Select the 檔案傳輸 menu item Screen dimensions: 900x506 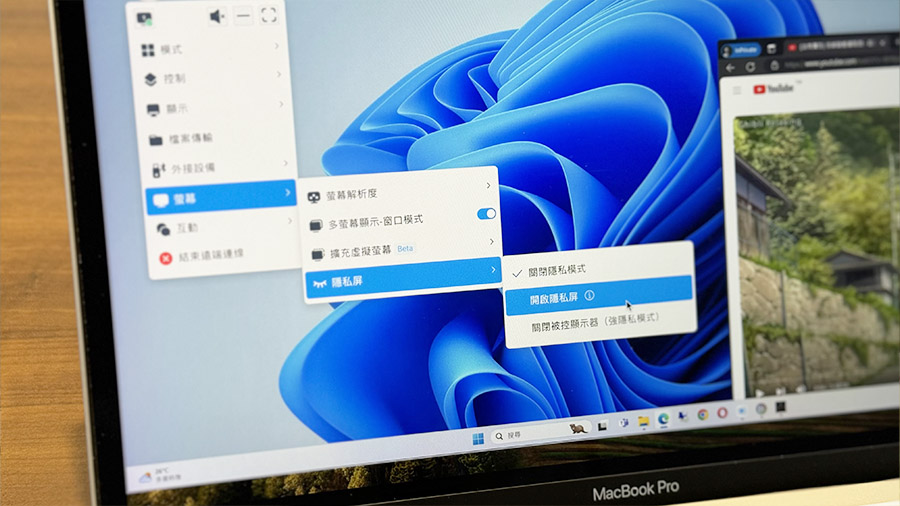217,138
